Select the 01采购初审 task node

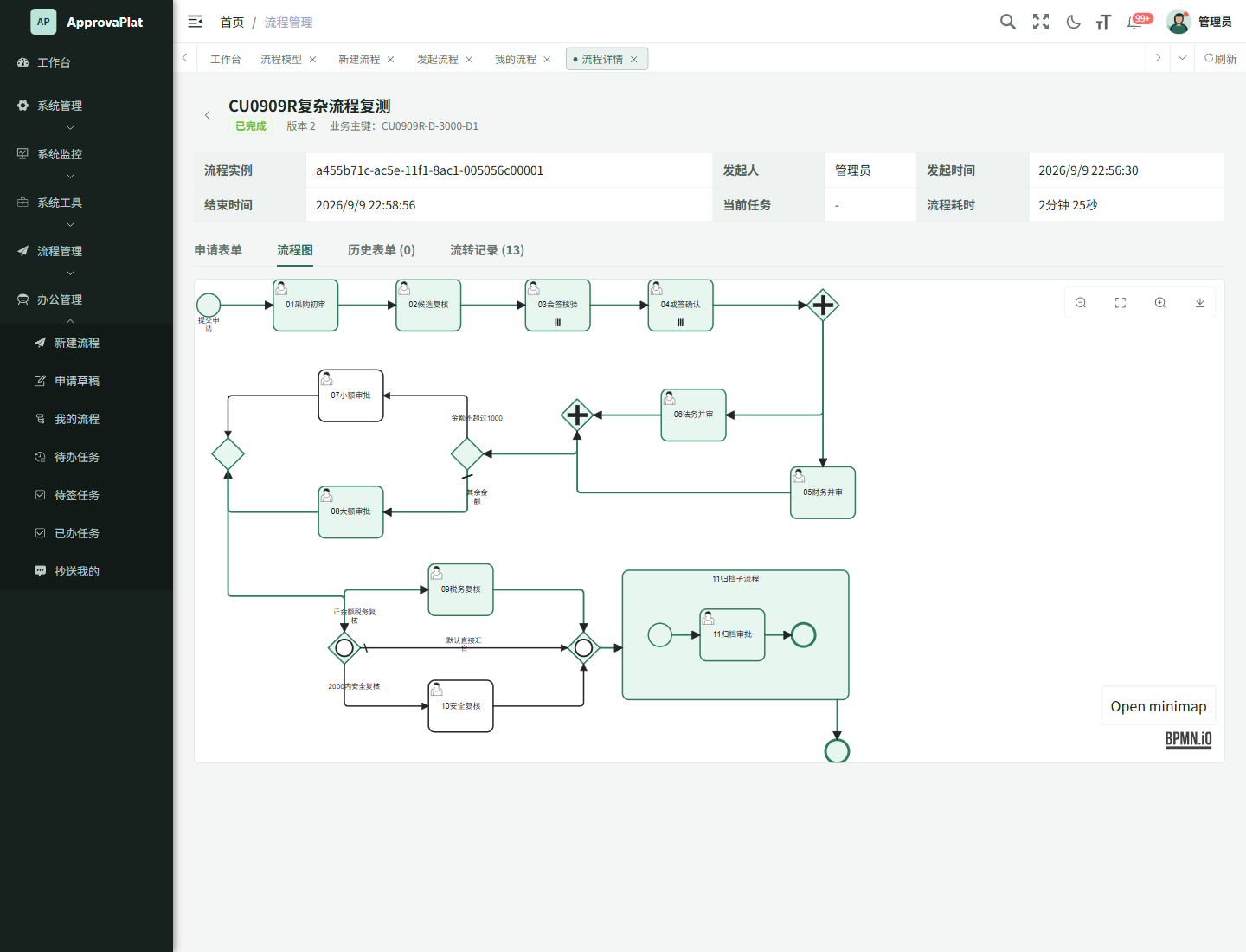[305, 305]
